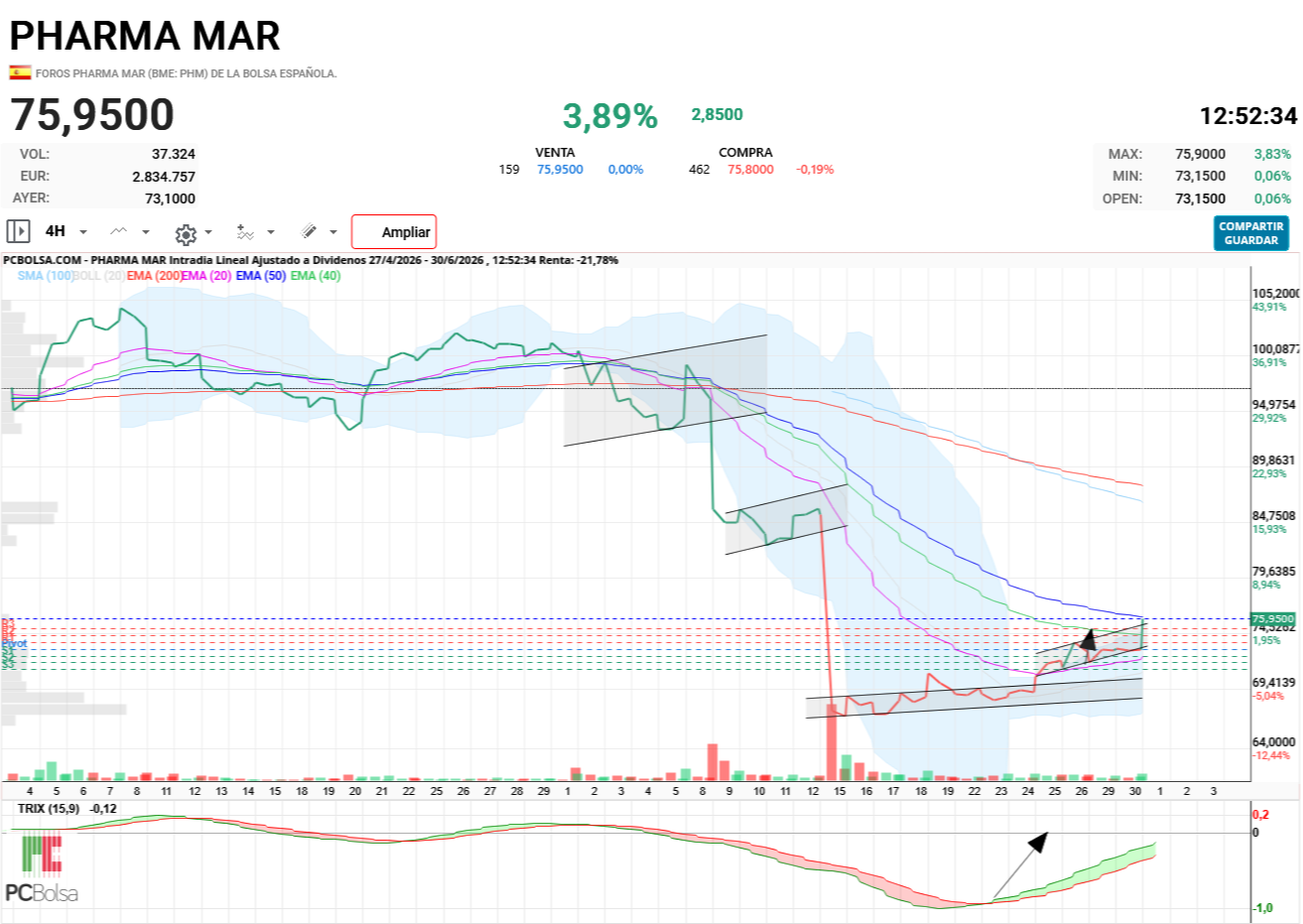Toggle the SMA (100) indicator legend
Screen dimensions: 1303x924
(x=46, y=276)
